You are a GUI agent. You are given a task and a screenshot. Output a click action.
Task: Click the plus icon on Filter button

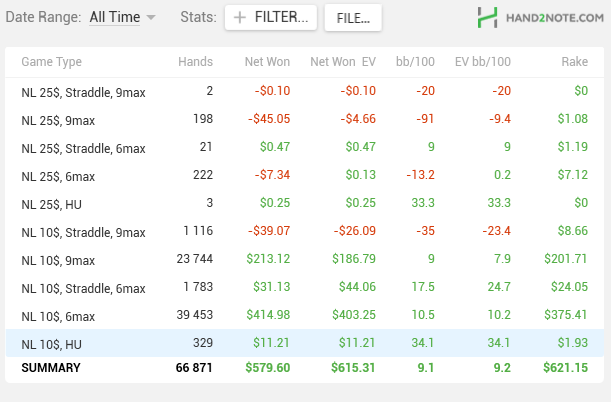tap(240, 17)
